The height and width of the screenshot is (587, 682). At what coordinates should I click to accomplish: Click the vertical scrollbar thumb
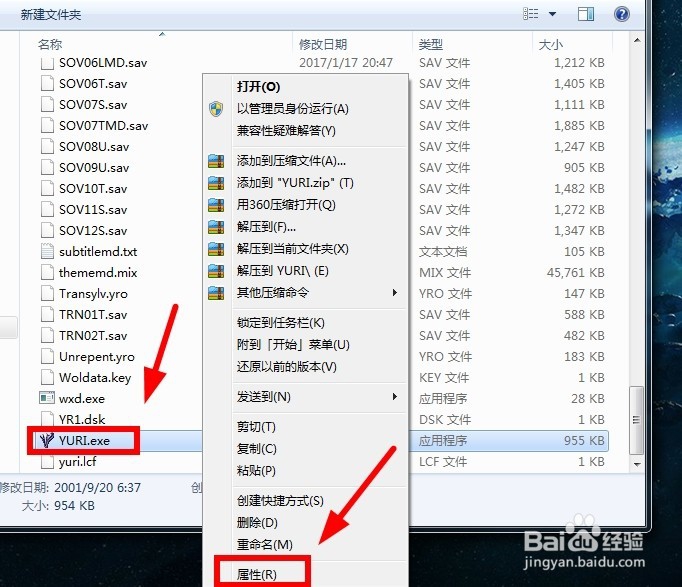coord(637,420)
